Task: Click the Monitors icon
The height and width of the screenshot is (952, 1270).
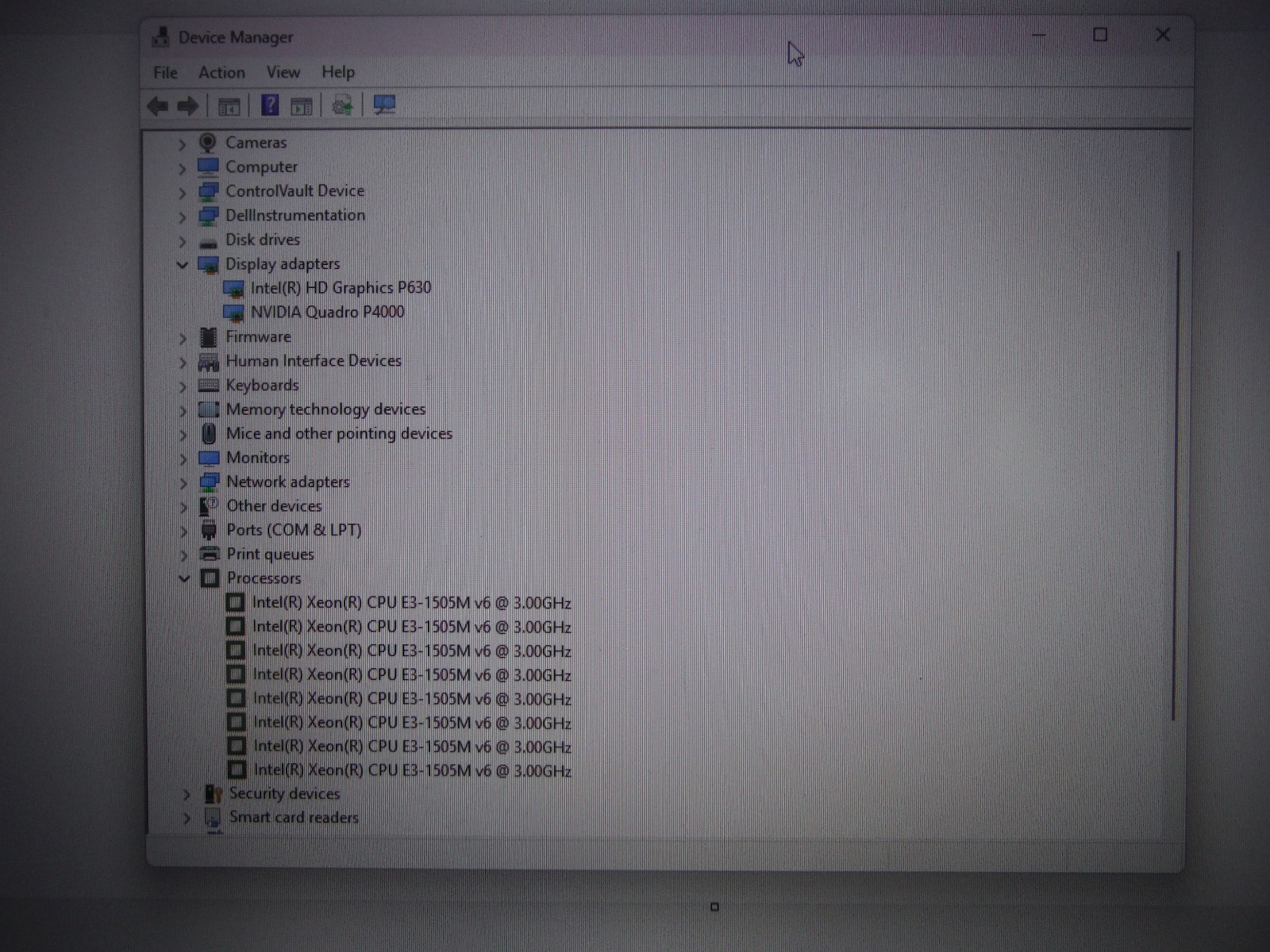Action: pos(209,459)
